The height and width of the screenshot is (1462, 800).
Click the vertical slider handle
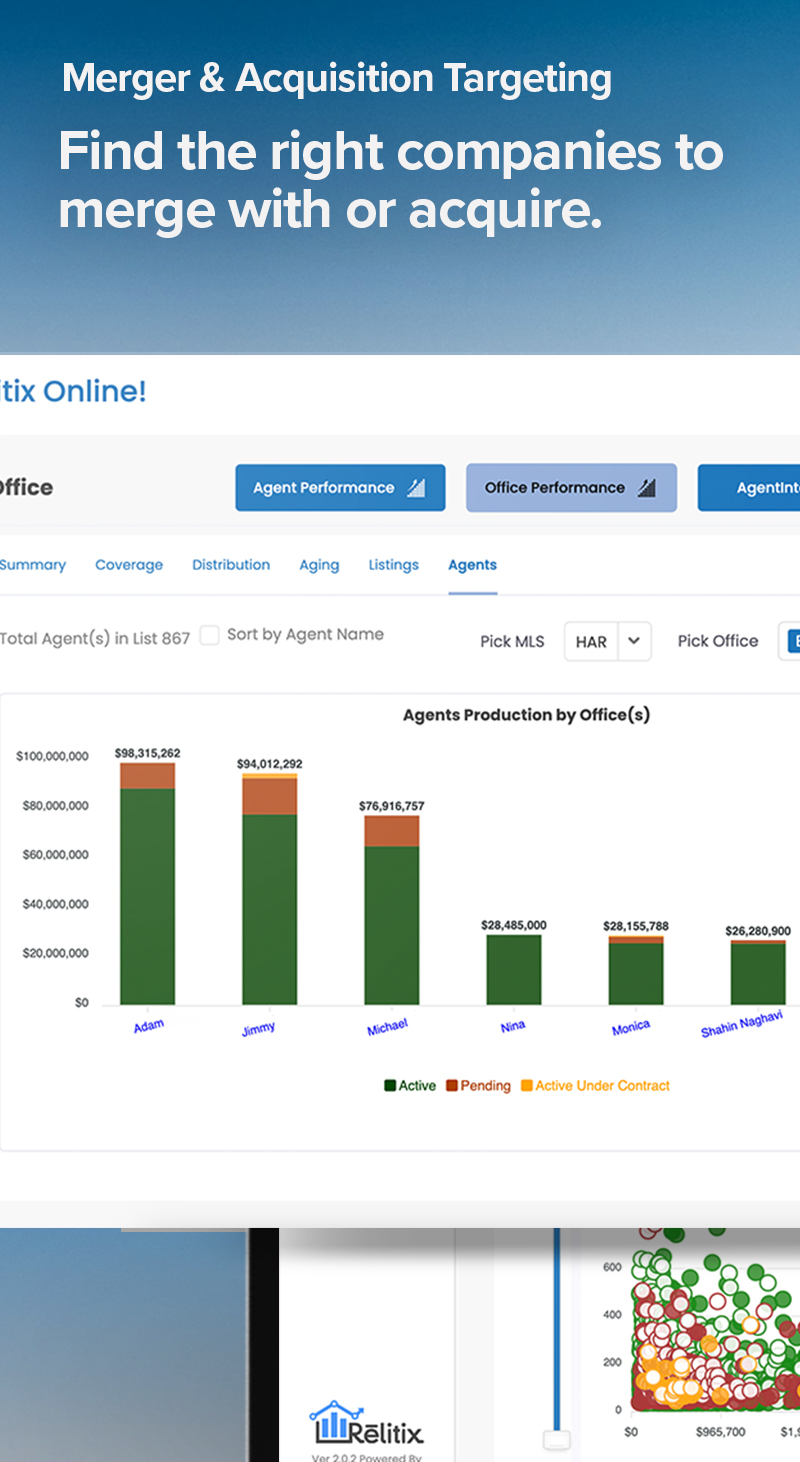pos(557,1439)
